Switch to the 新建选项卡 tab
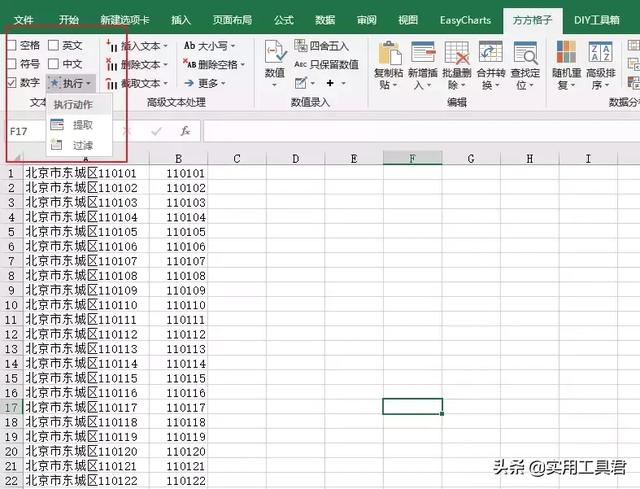The width and height of the screenshot is (640, 489). (x=125, y=20)
